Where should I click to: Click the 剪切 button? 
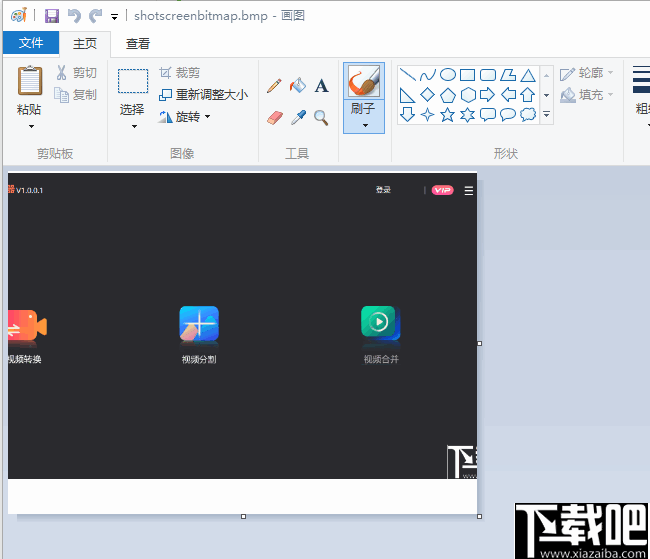(76, 73)
